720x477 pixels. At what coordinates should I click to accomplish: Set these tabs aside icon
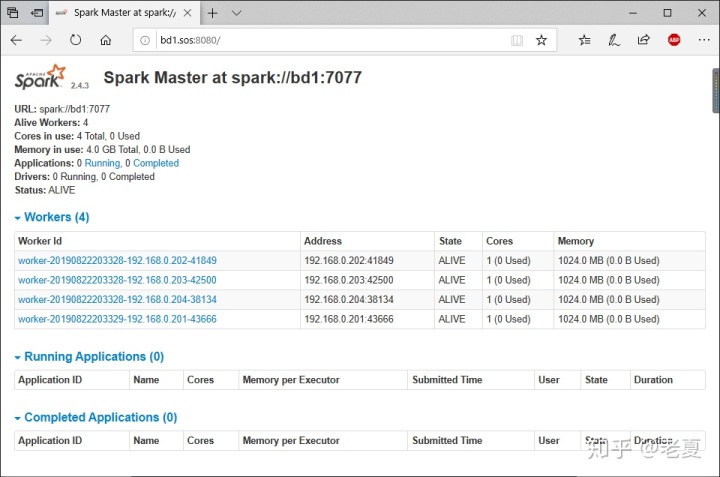[37, 13]
